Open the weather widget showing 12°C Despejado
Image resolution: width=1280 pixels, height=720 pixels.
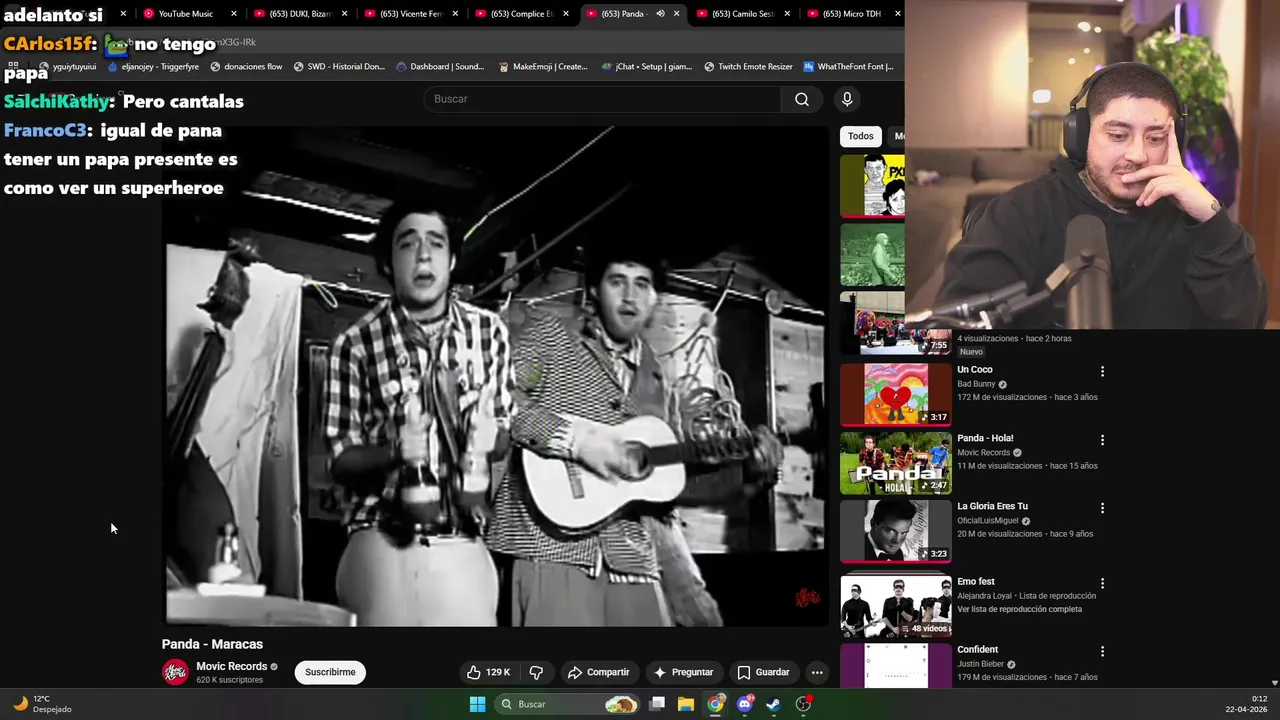coord(42,704)
